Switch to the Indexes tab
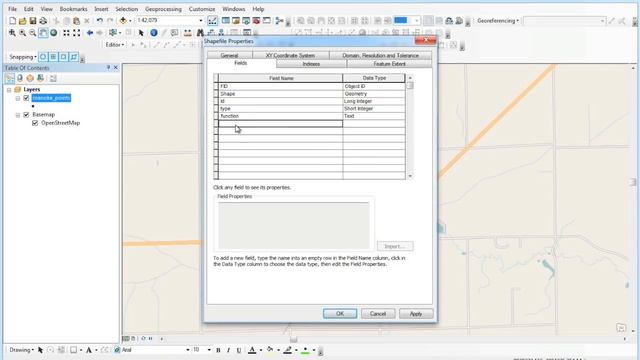This screenshot has width=640, height=360. (311, 64)
